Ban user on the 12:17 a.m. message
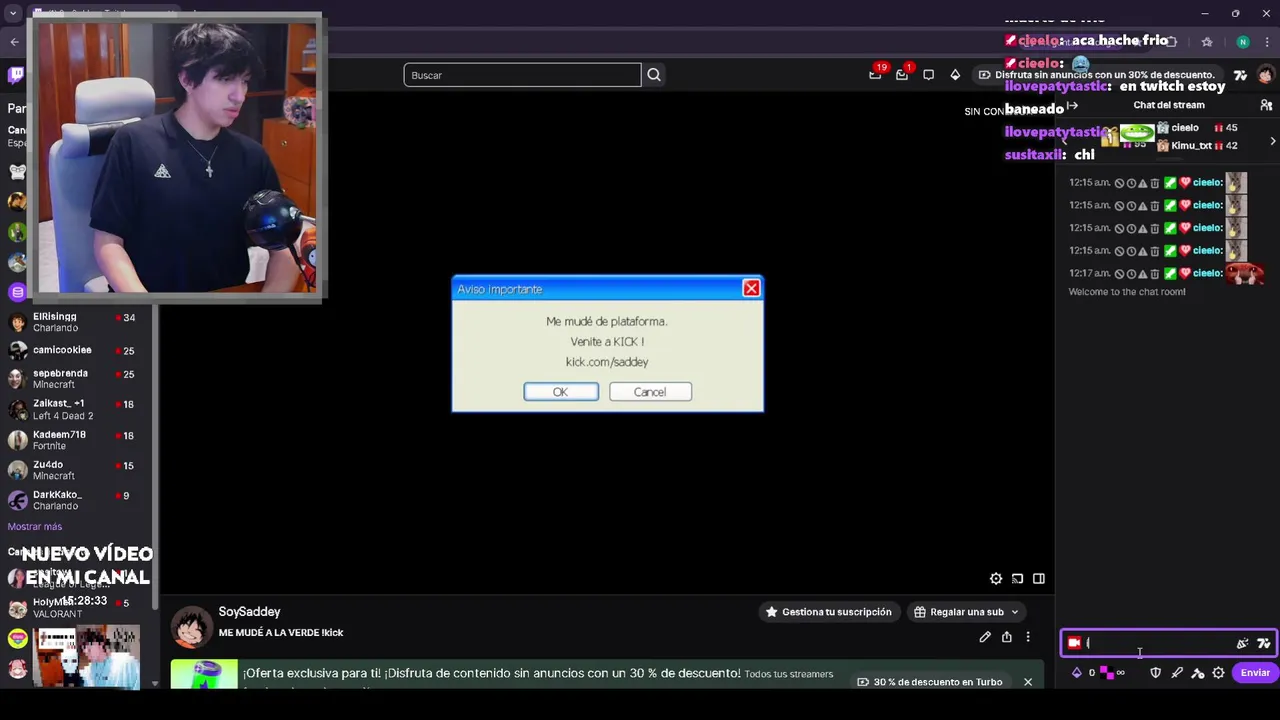 (x=1120, y=274)
